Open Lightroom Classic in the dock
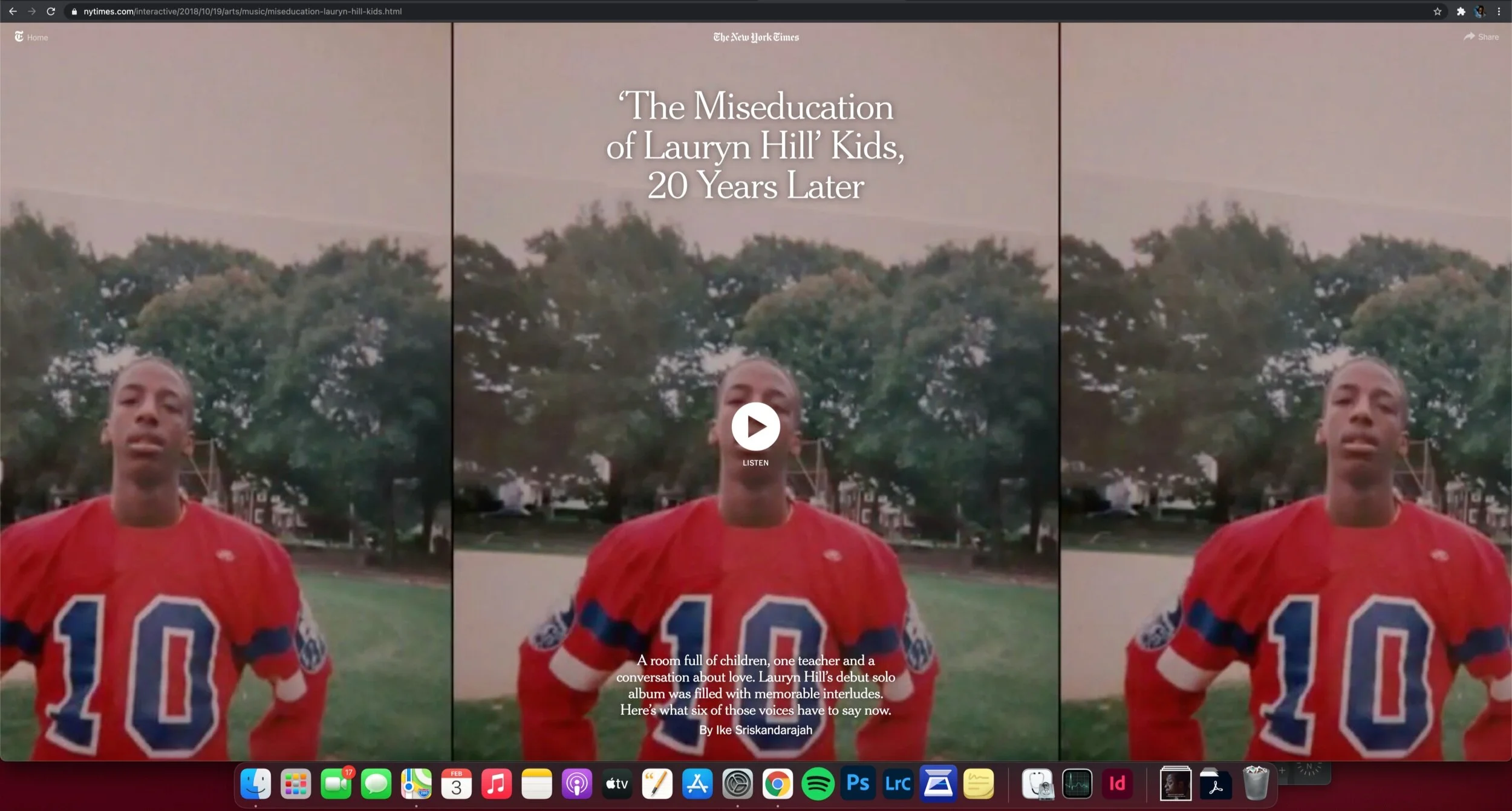 click(898, 784)
